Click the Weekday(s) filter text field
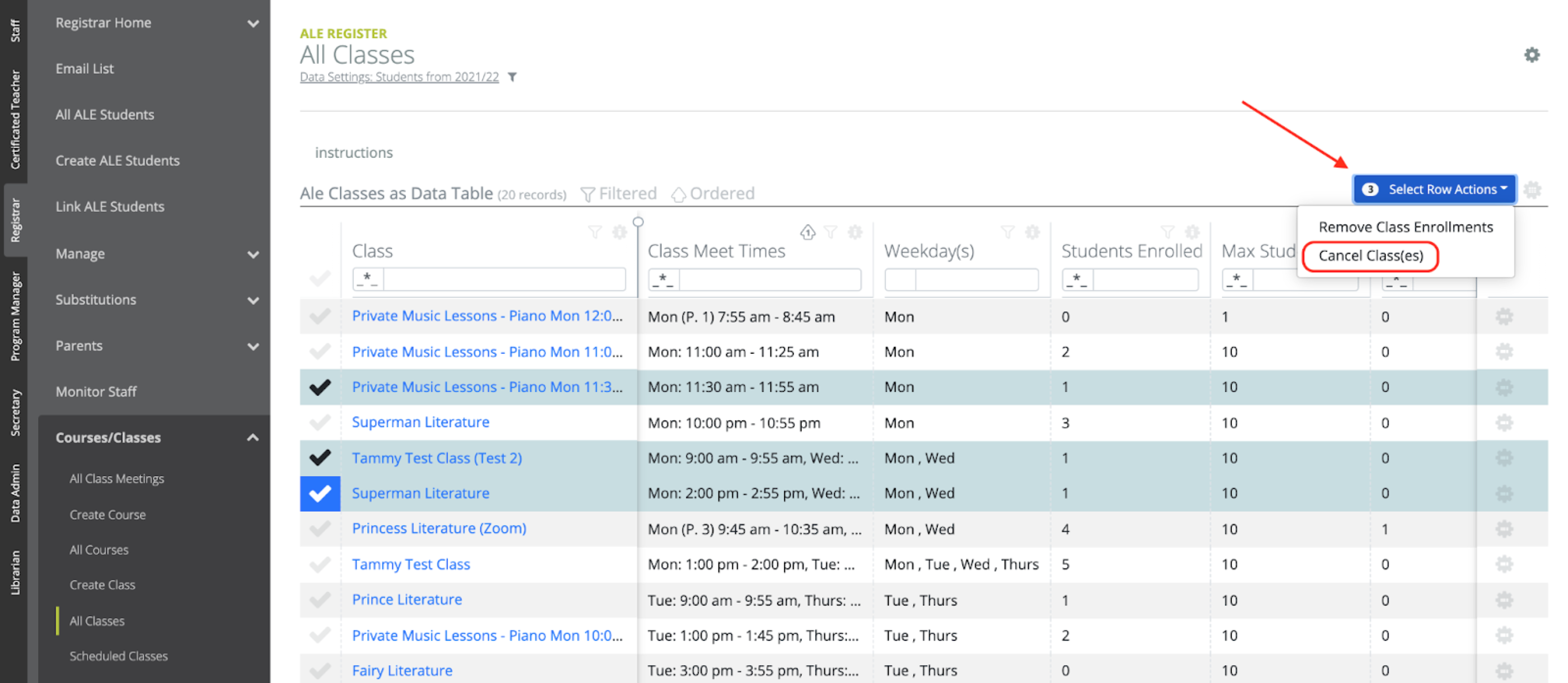1568x683 pixels. (977, 279)
